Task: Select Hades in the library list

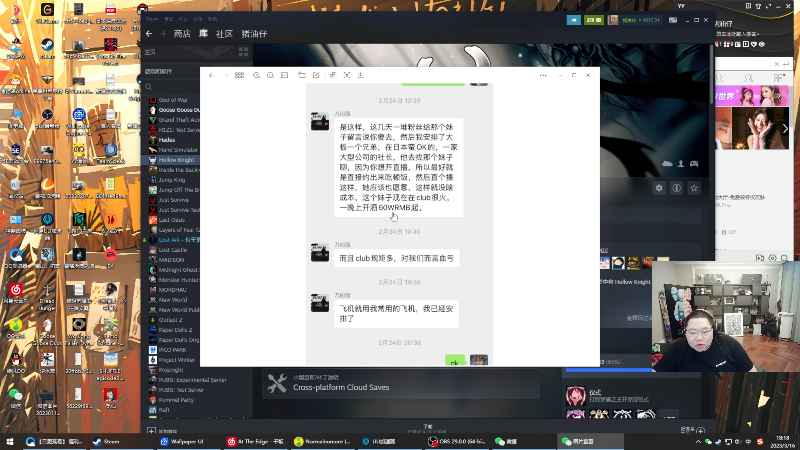Action: pyautogui.click(x=167, y=140)
